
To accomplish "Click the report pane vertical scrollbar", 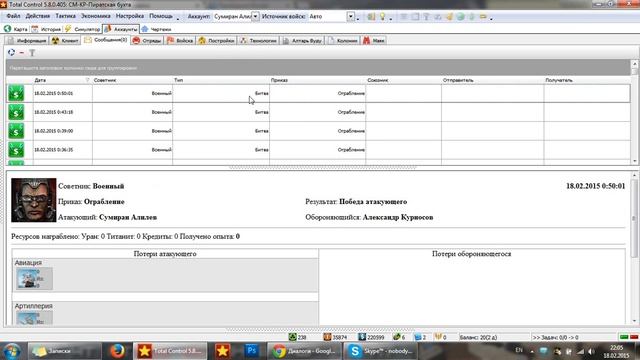I will pyautogui.click(x=634, y=248).
